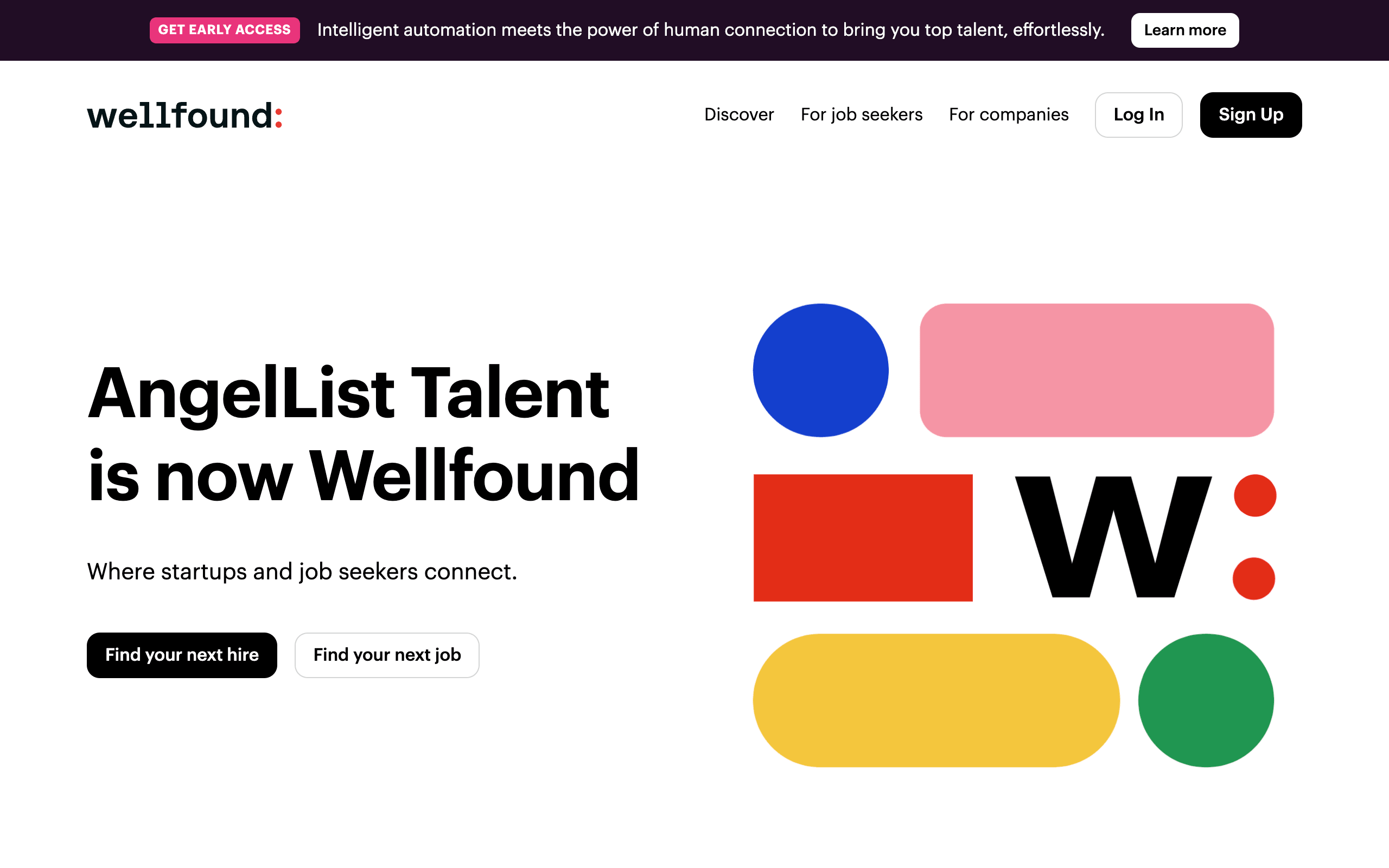
Task: Select the Discover item in the navbar
Action: 740,114
